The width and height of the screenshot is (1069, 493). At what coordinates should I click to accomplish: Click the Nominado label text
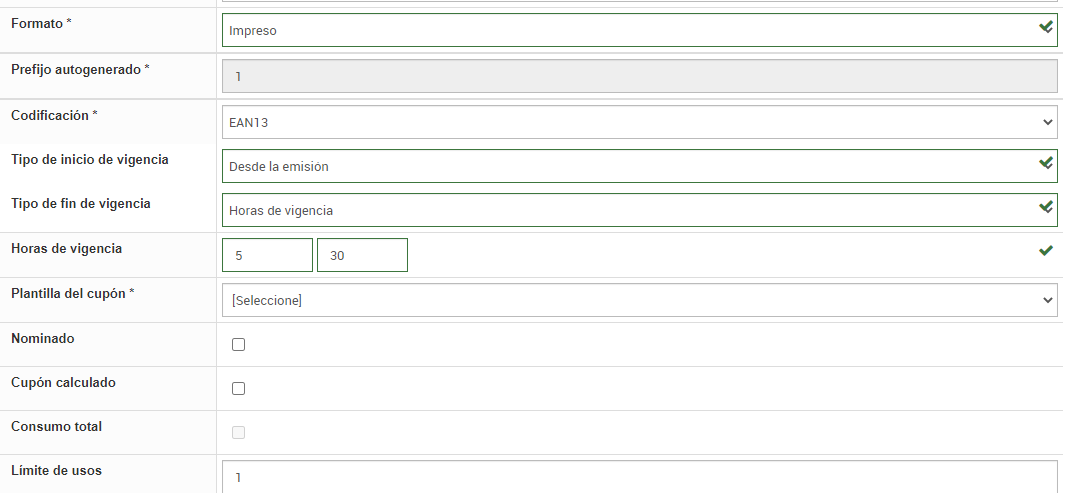click(43, 339)
